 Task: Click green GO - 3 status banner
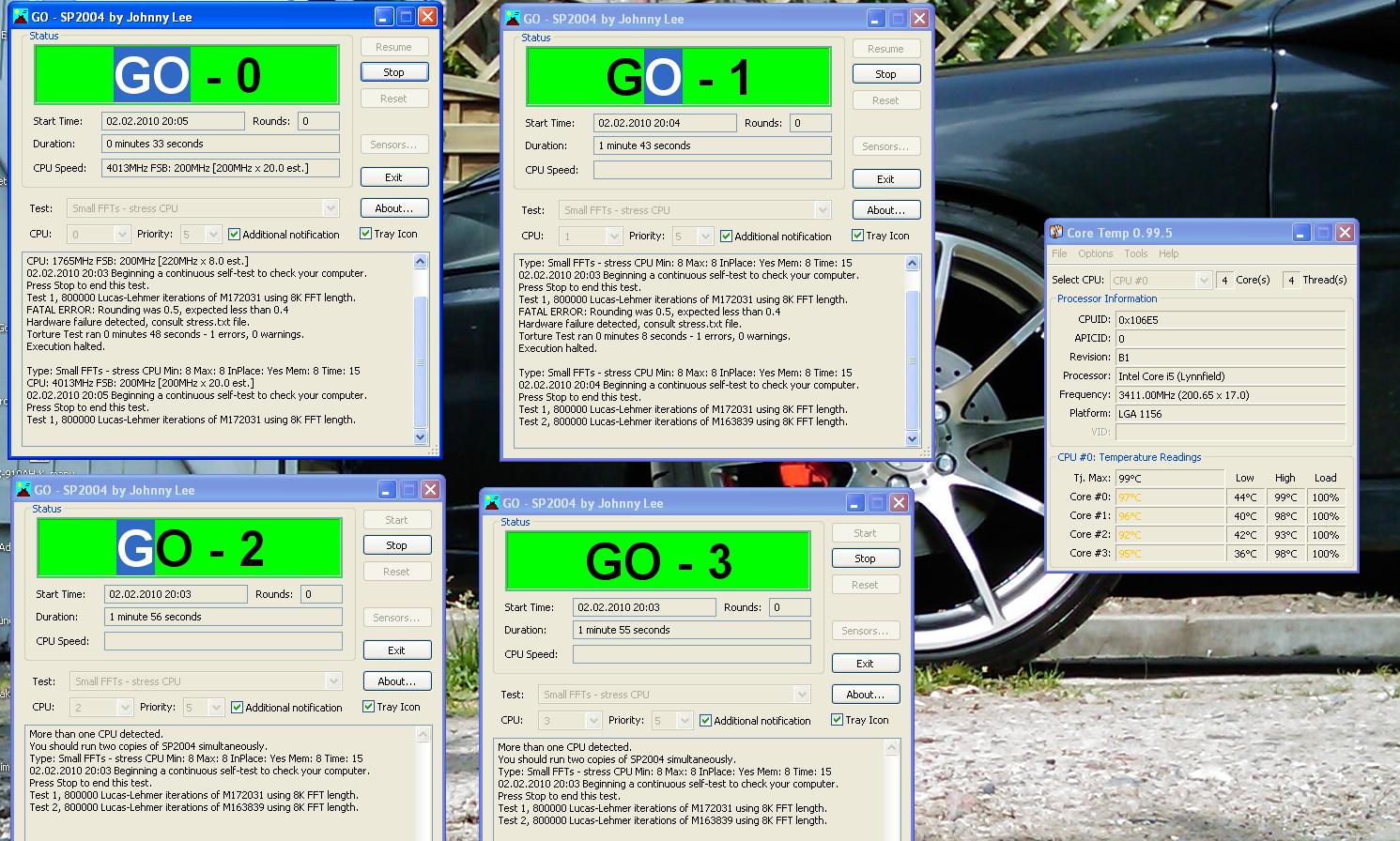(658, 561)
